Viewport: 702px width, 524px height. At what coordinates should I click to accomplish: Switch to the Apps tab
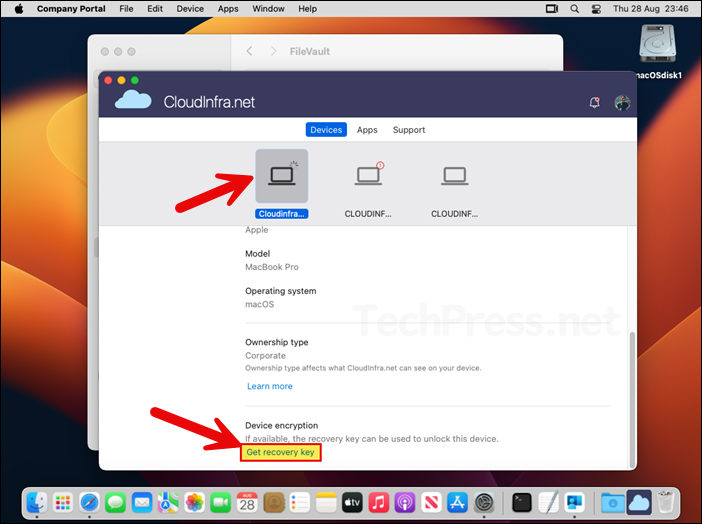pos(367,130)
